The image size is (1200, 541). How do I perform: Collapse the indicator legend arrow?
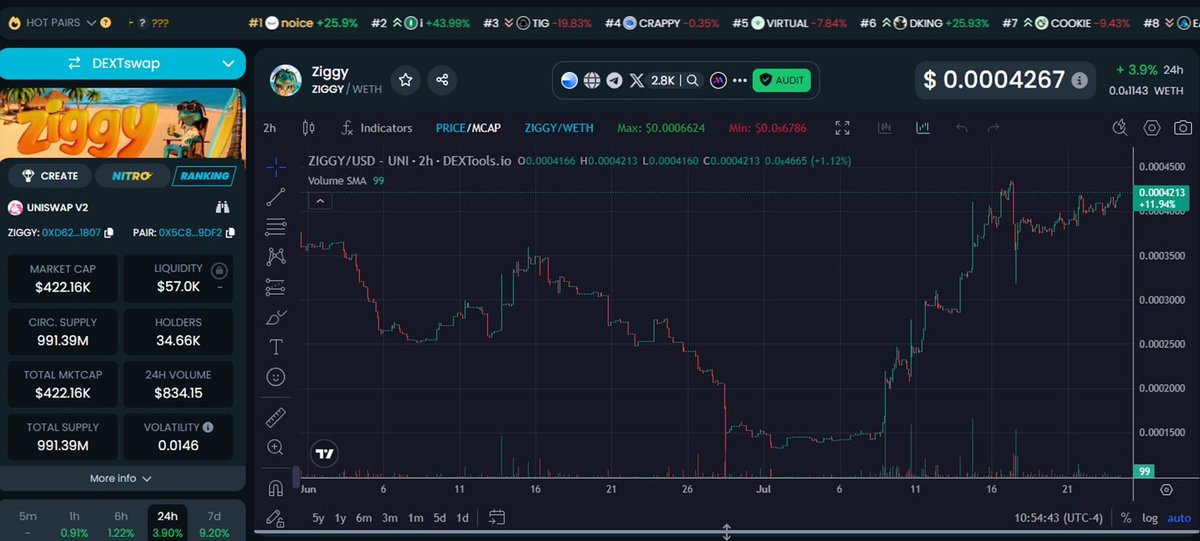(x=318, y=201)
